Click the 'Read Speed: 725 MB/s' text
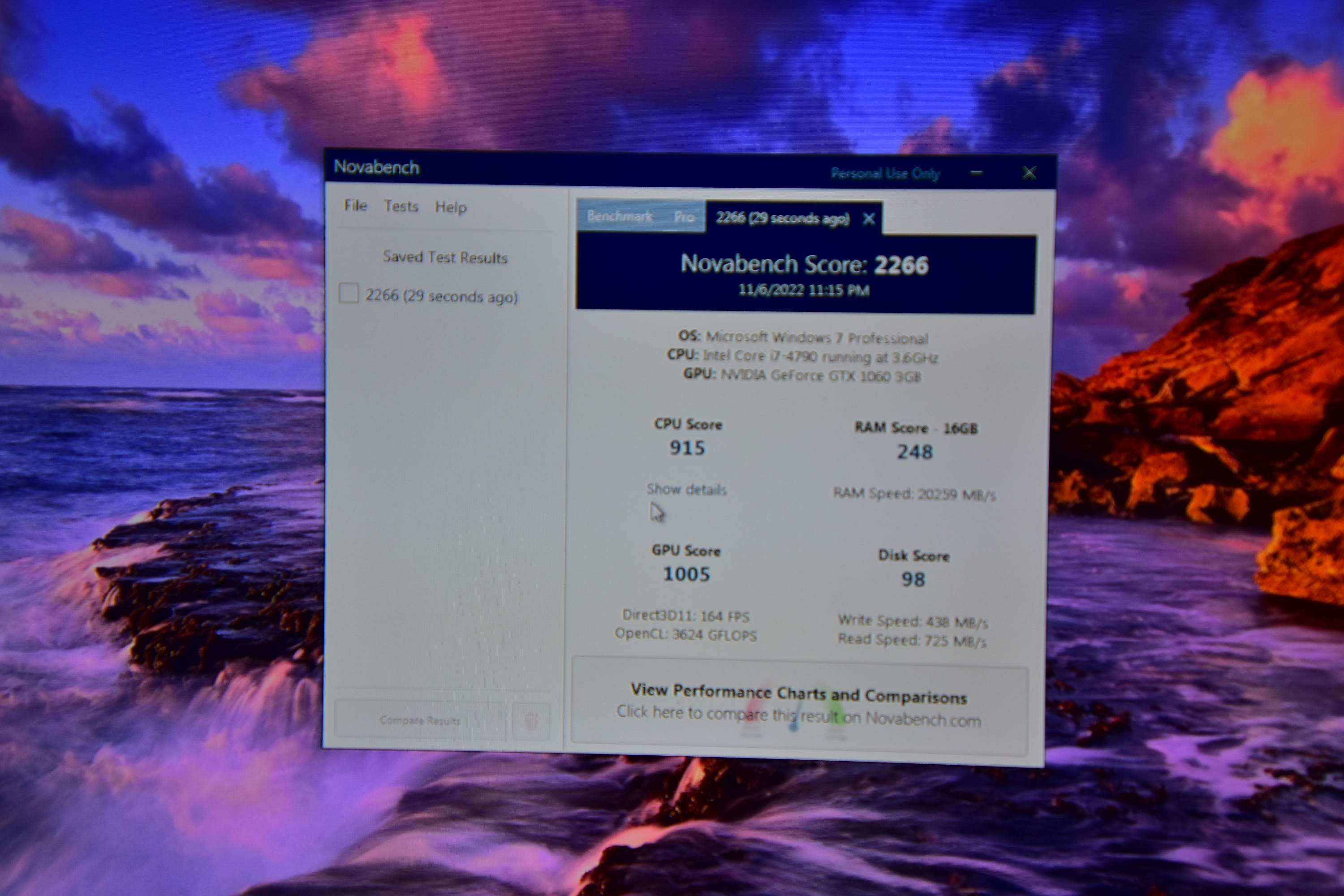1344x896 pixels. tap(912, 640)
